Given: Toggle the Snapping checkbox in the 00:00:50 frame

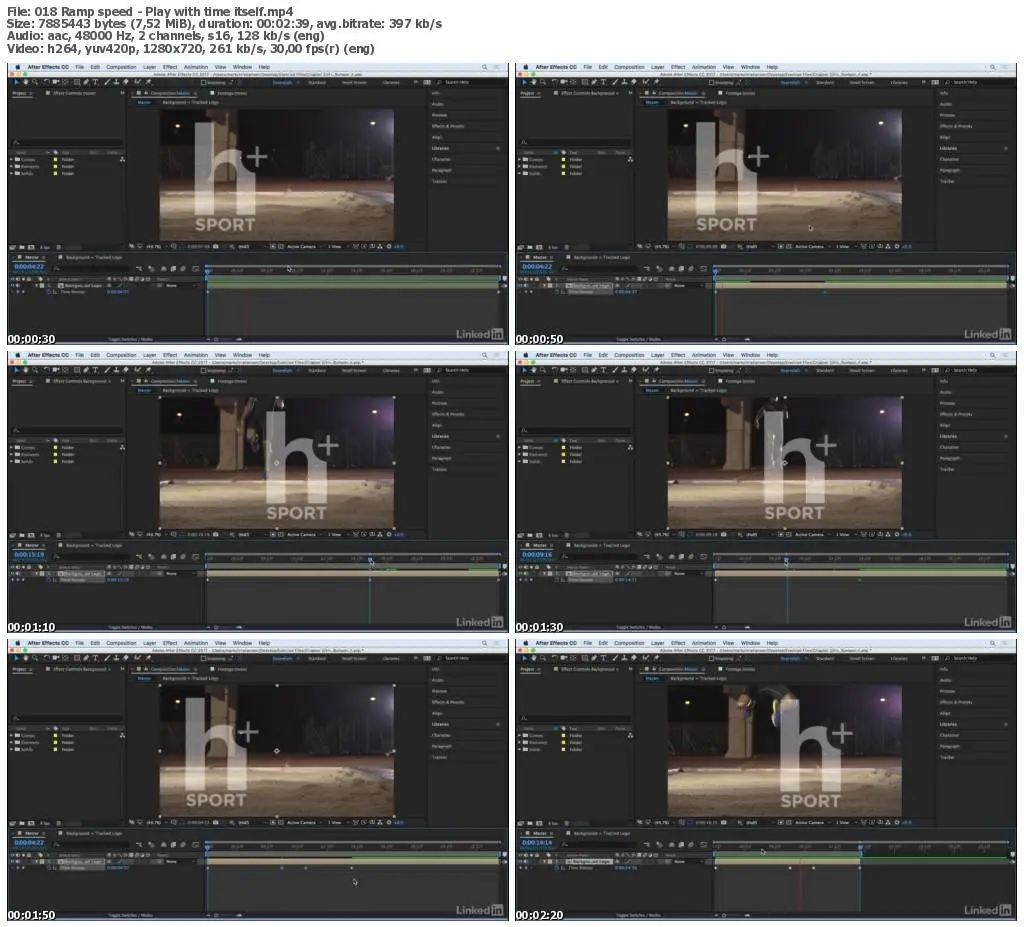Looking at the screenshot, I should pos(712,83).
